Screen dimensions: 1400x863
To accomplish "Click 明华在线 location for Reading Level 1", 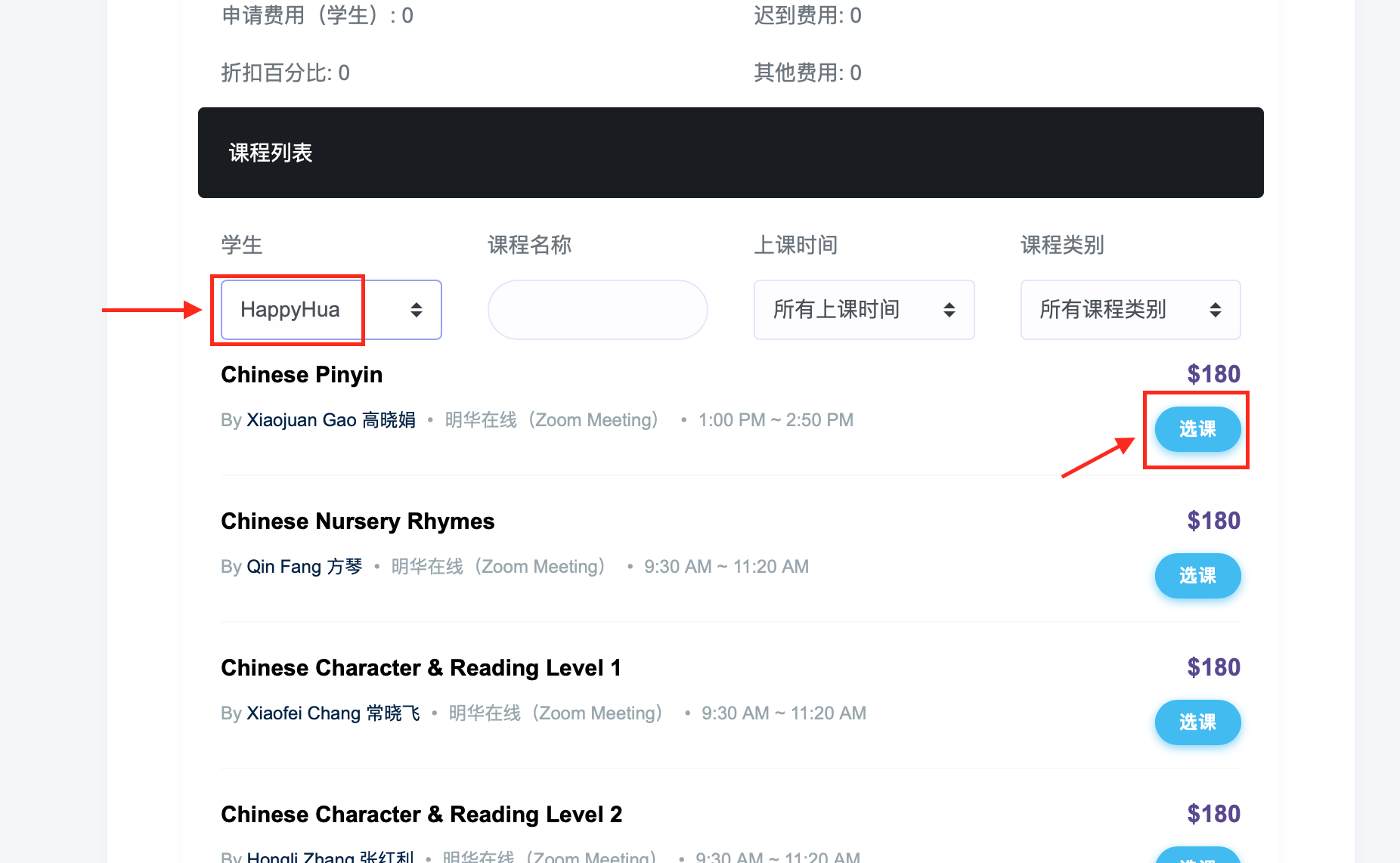I will (556, 713).
